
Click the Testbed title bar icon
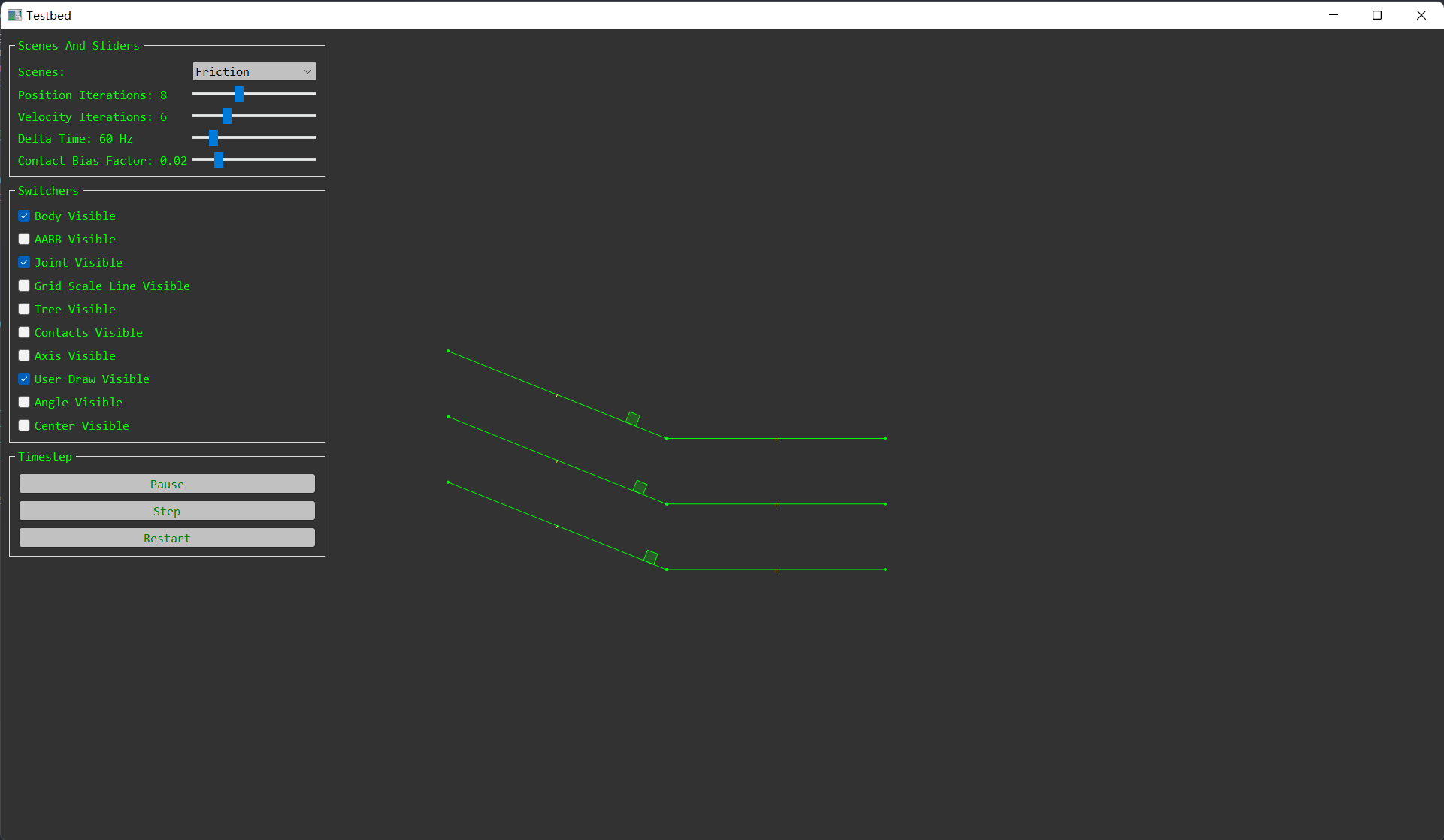click(x=14, y=14)
